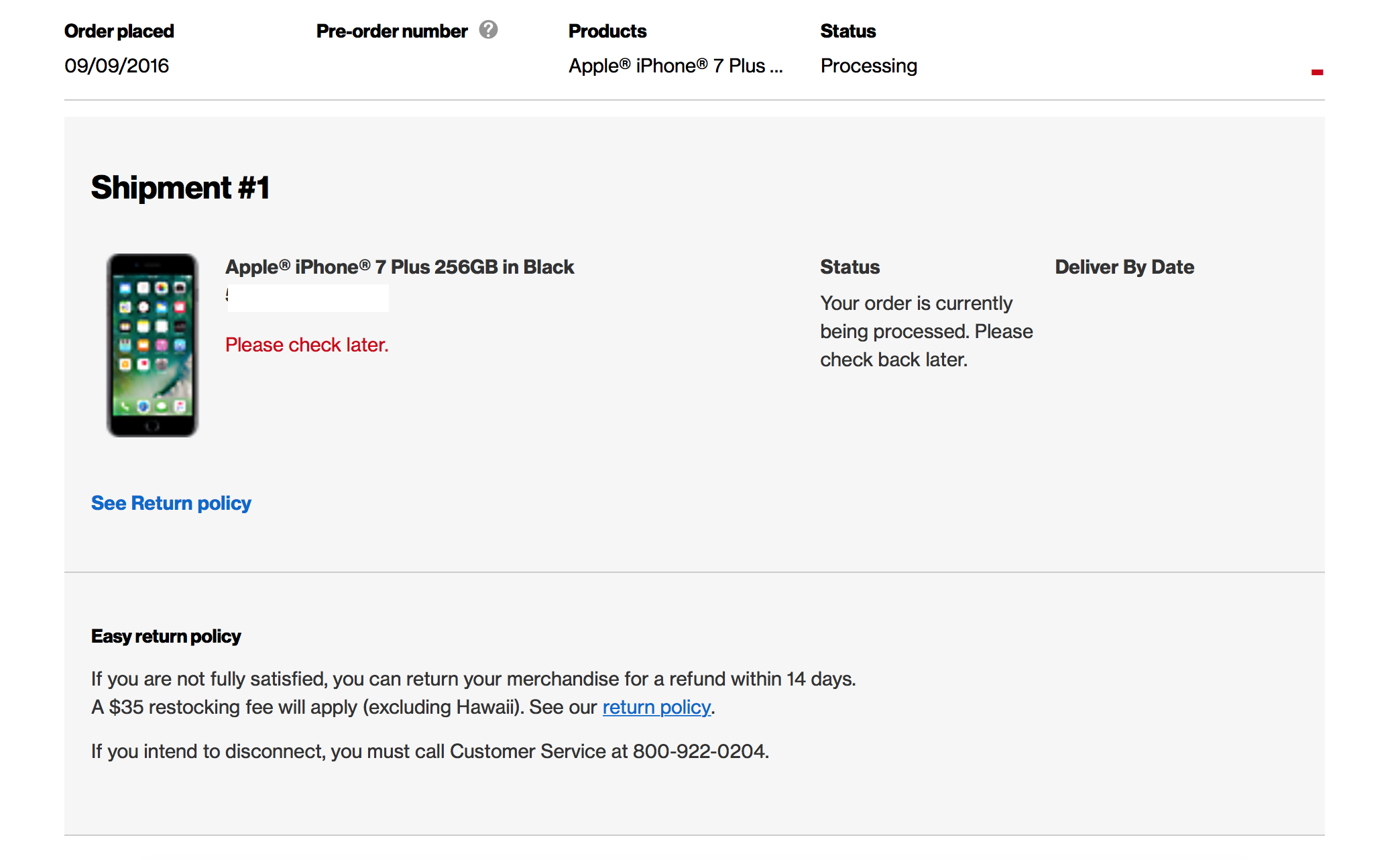Click the red Please check later message

307,345
